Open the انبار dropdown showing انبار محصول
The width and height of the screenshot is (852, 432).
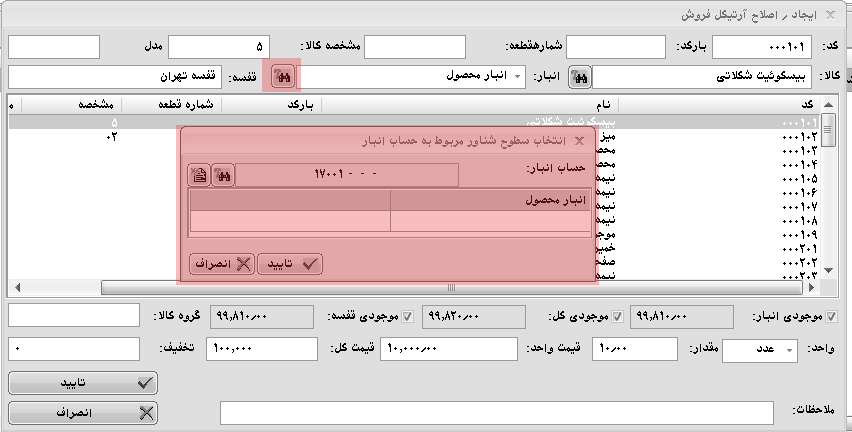pos(517,77)
